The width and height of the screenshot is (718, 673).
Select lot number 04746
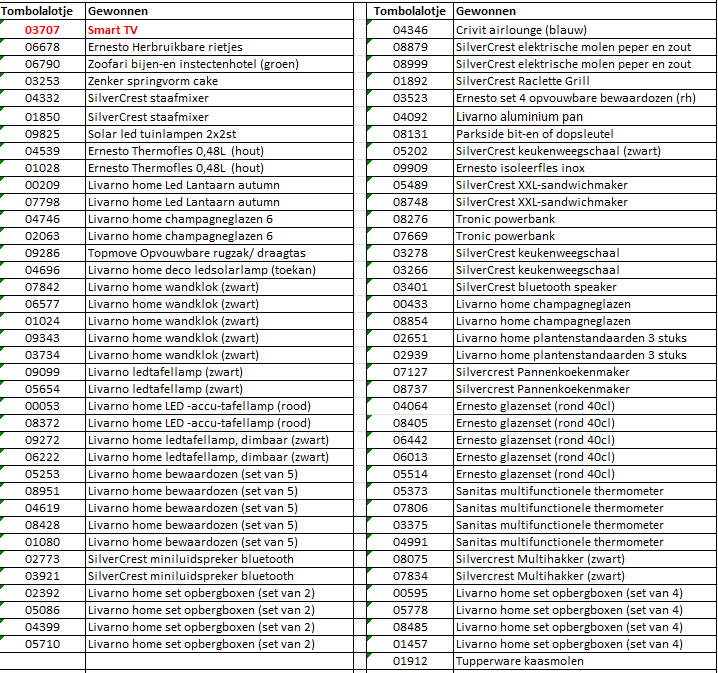click(42, 219)
